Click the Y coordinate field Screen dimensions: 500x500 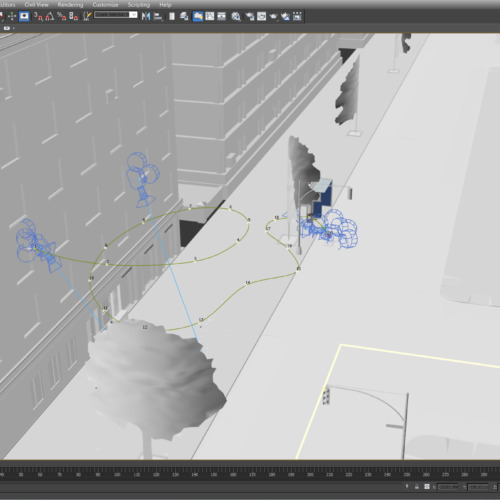tap(478, 487)
